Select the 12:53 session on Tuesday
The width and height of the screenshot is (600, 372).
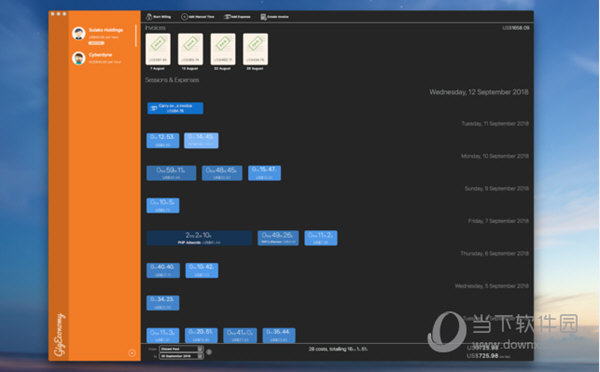tap(163, 140)
